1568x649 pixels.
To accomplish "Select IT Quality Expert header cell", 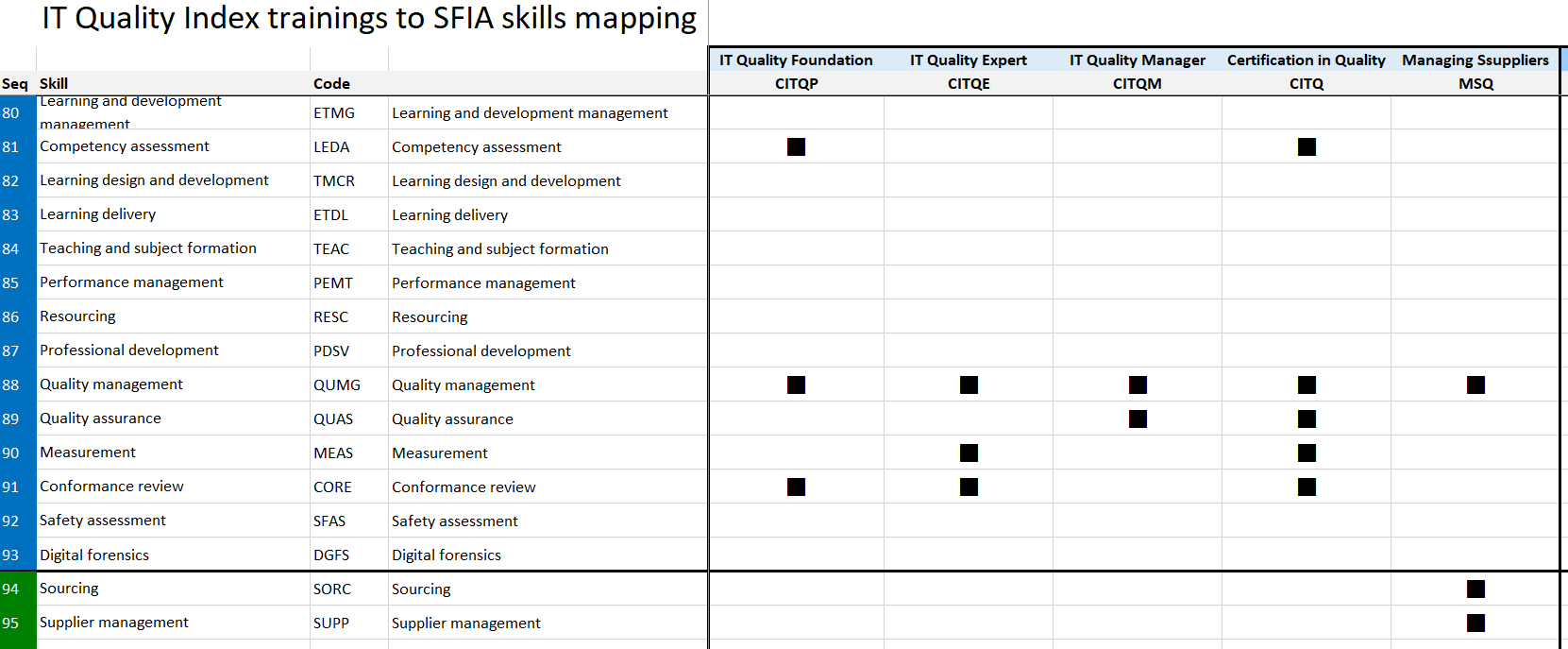I will (969, 60).
